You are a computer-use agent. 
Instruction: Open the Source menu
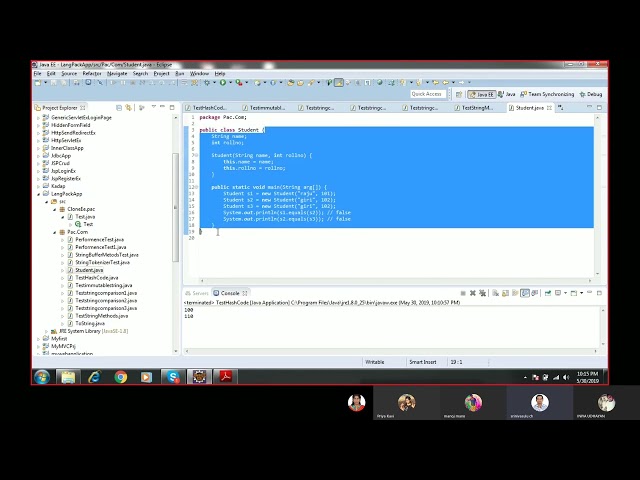(69, 73)
